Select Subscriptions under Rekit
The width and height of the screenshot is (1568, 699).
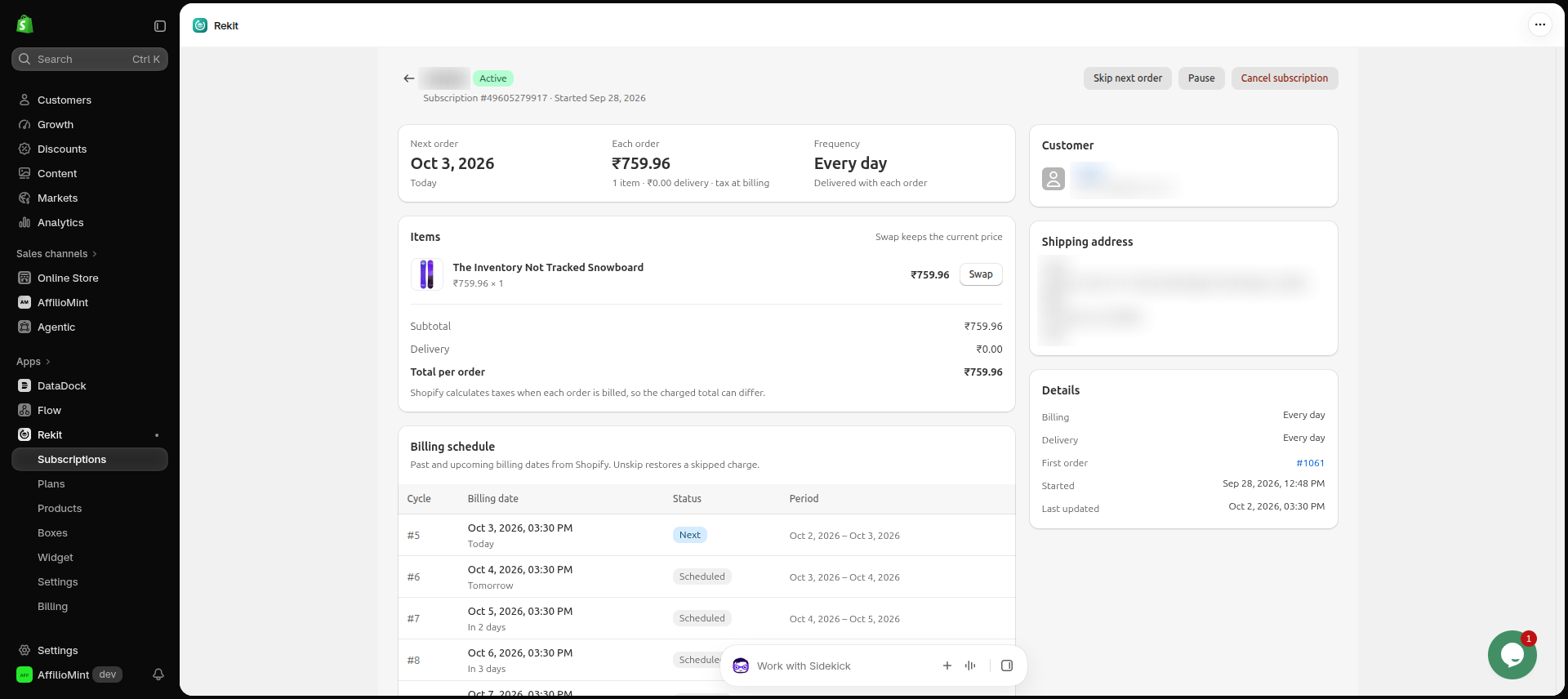tap(90, 459)
